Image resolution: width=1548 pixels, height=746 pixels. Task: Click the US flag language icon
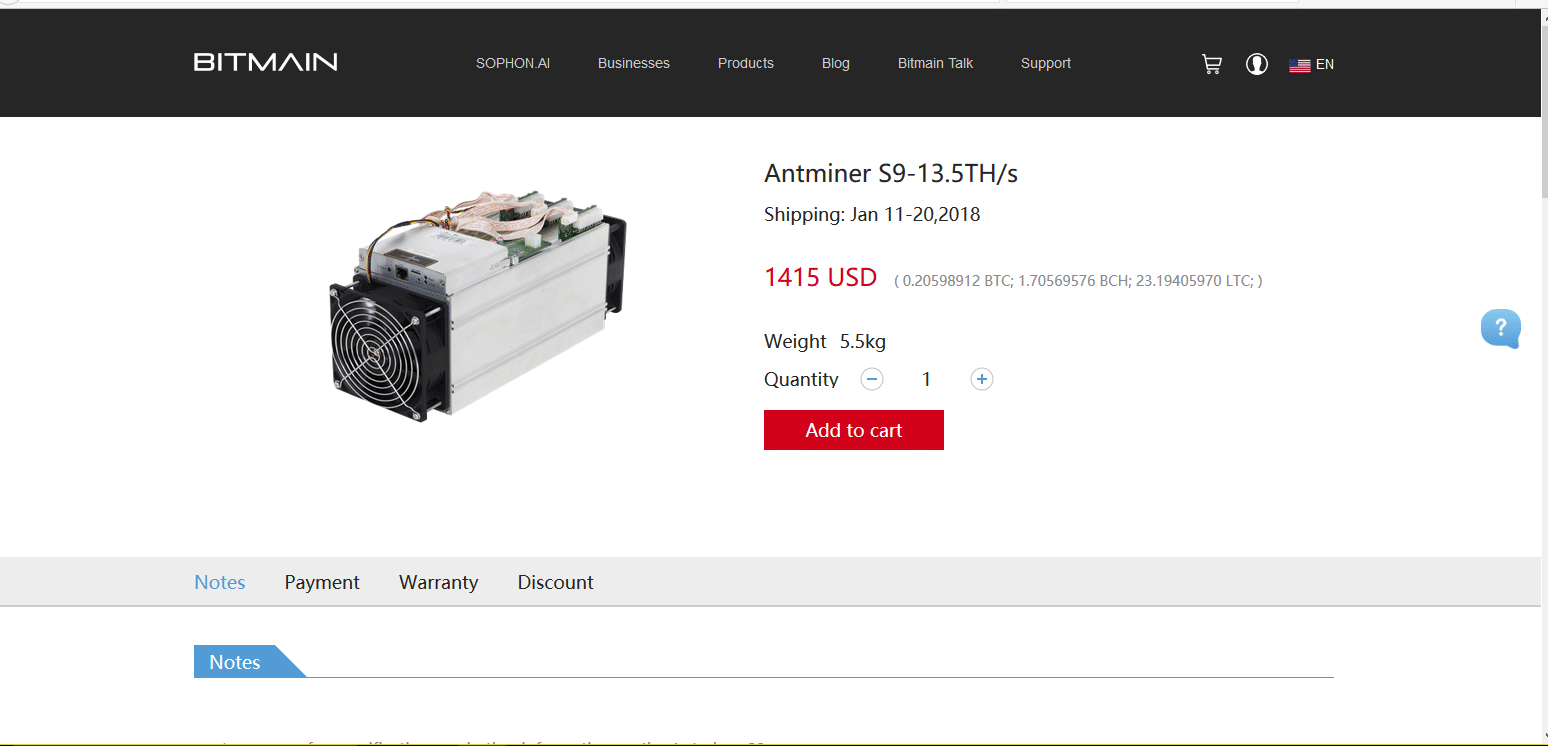click(x=1299, y=65)
